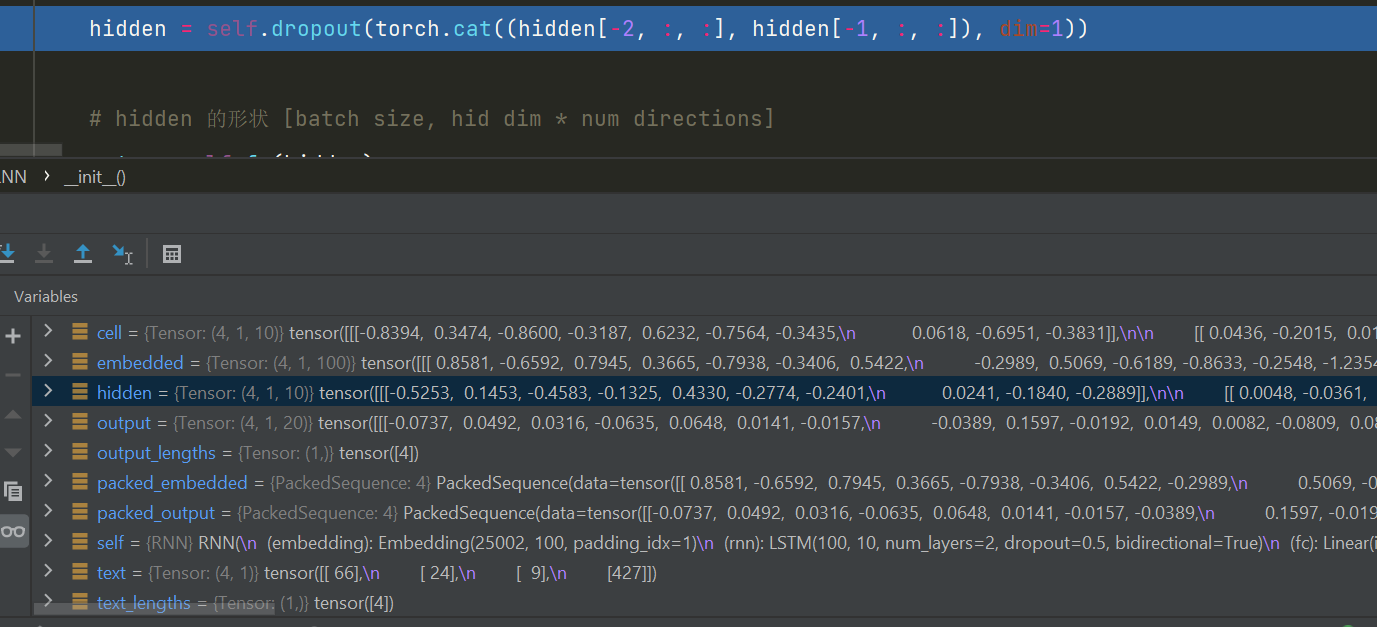Select the cell variable name
This screenshot has width=1377, height=627.
tap(109, 333)
